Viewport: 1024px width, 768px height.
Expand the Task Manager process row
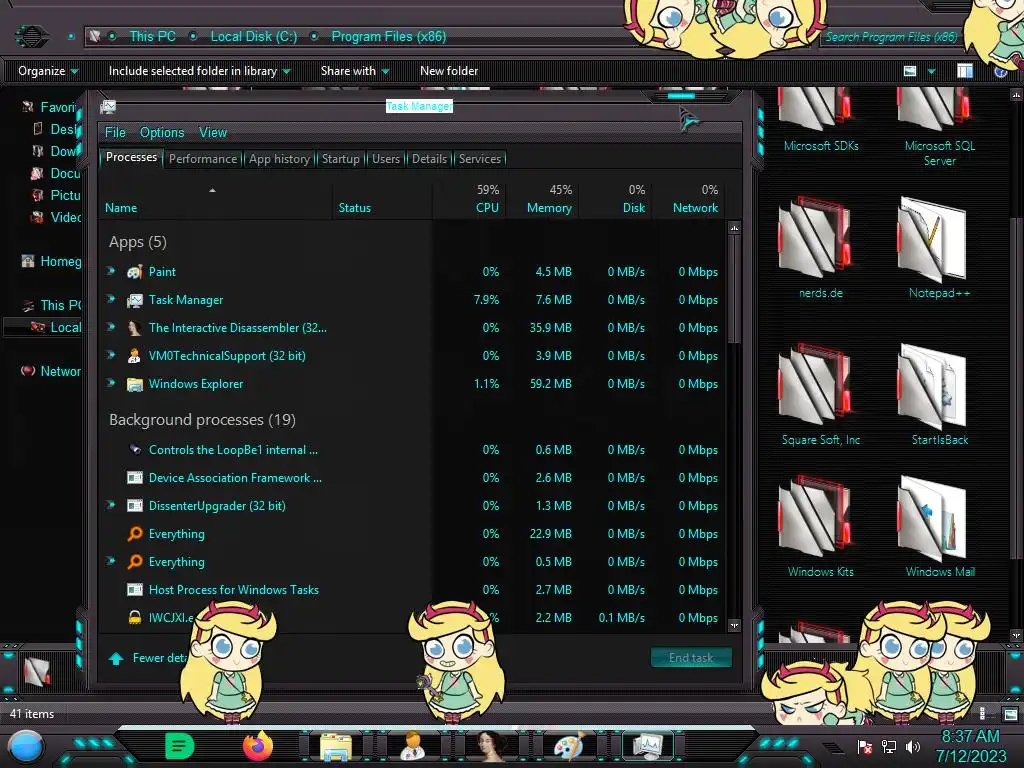111,298
